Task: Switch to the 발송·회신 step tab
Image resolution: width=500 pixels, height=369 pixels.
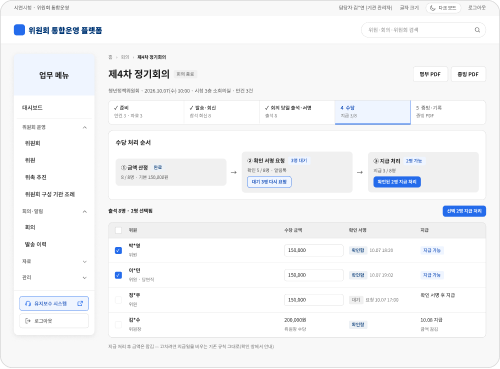Action: pyautogui.click(x=222, y=112)
